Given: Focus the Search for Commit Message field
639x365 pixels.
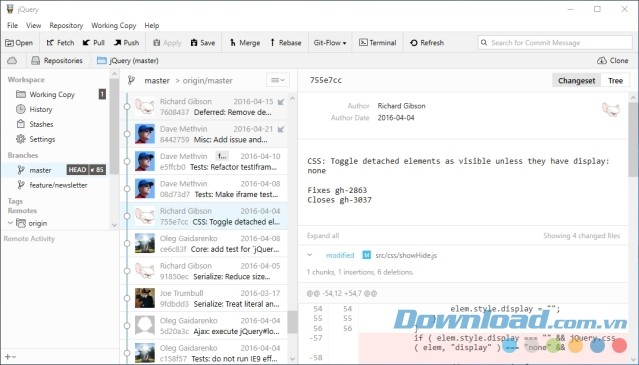Looking at the screenshot, I should click(x=555, y=43).
